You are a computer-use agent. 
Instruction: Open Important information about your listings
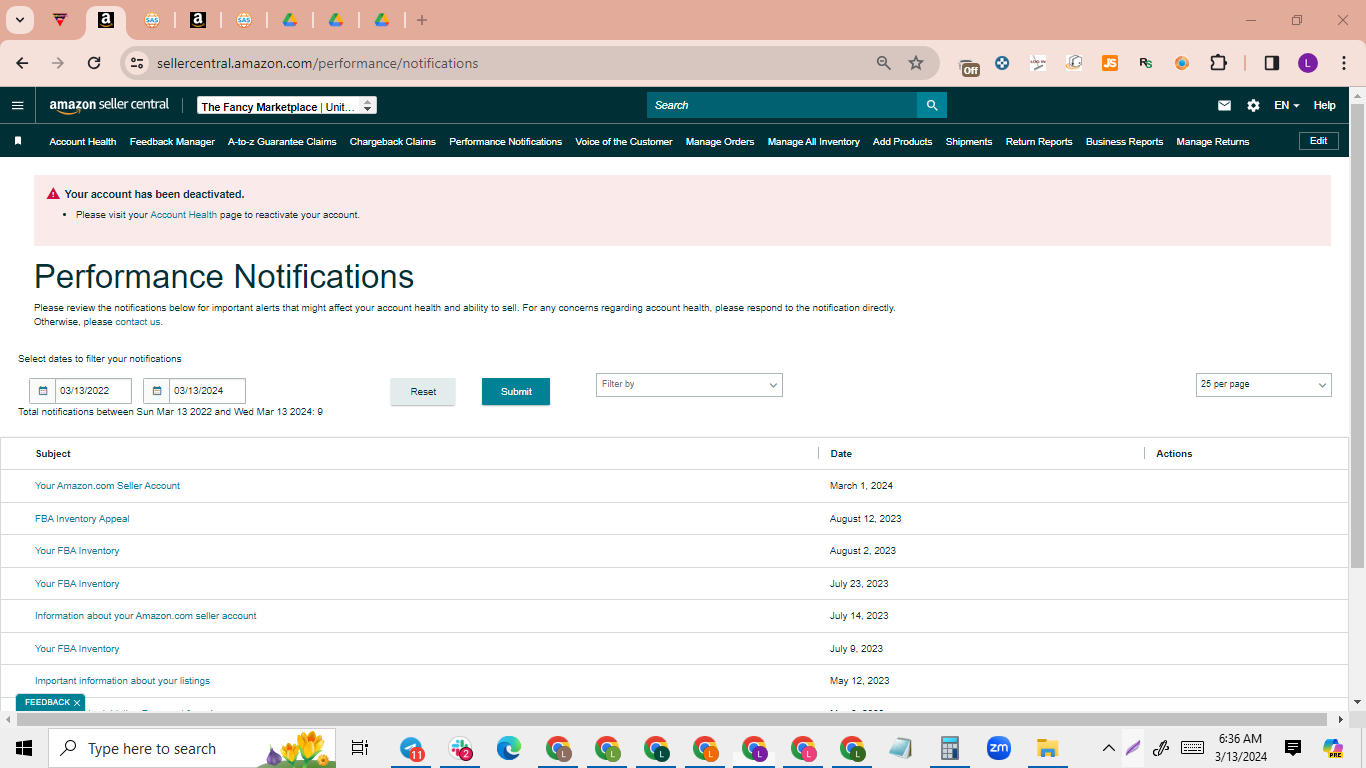[122, 681]
